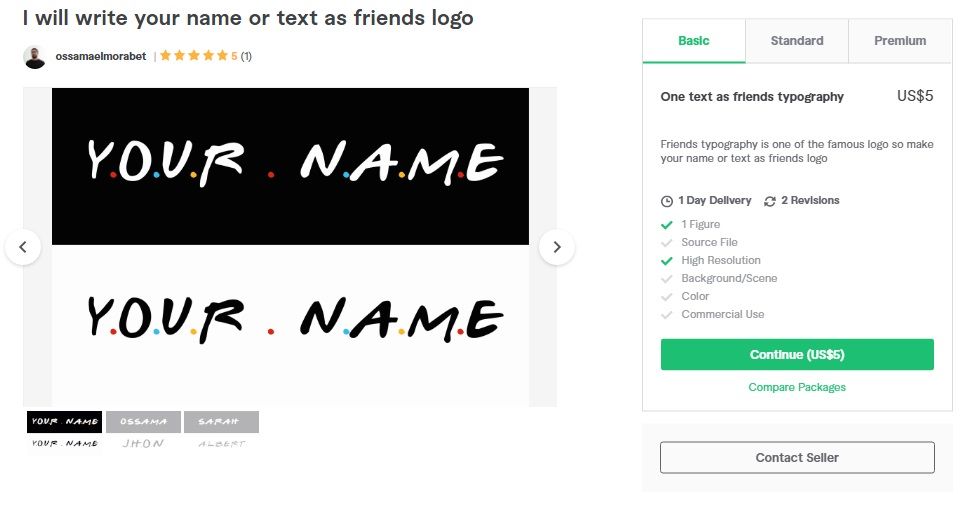Switch to the Premium package tab
The image size is (971, 505).
pos(900,41)
